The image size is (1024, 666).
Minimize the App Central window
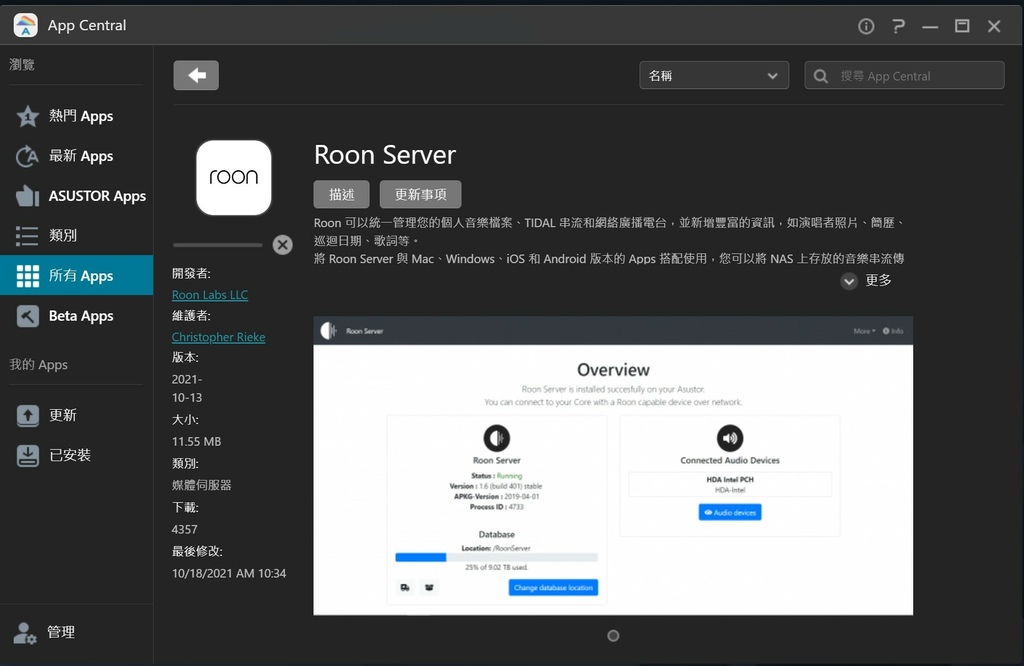pyautogui.click(x=930, y=26)
